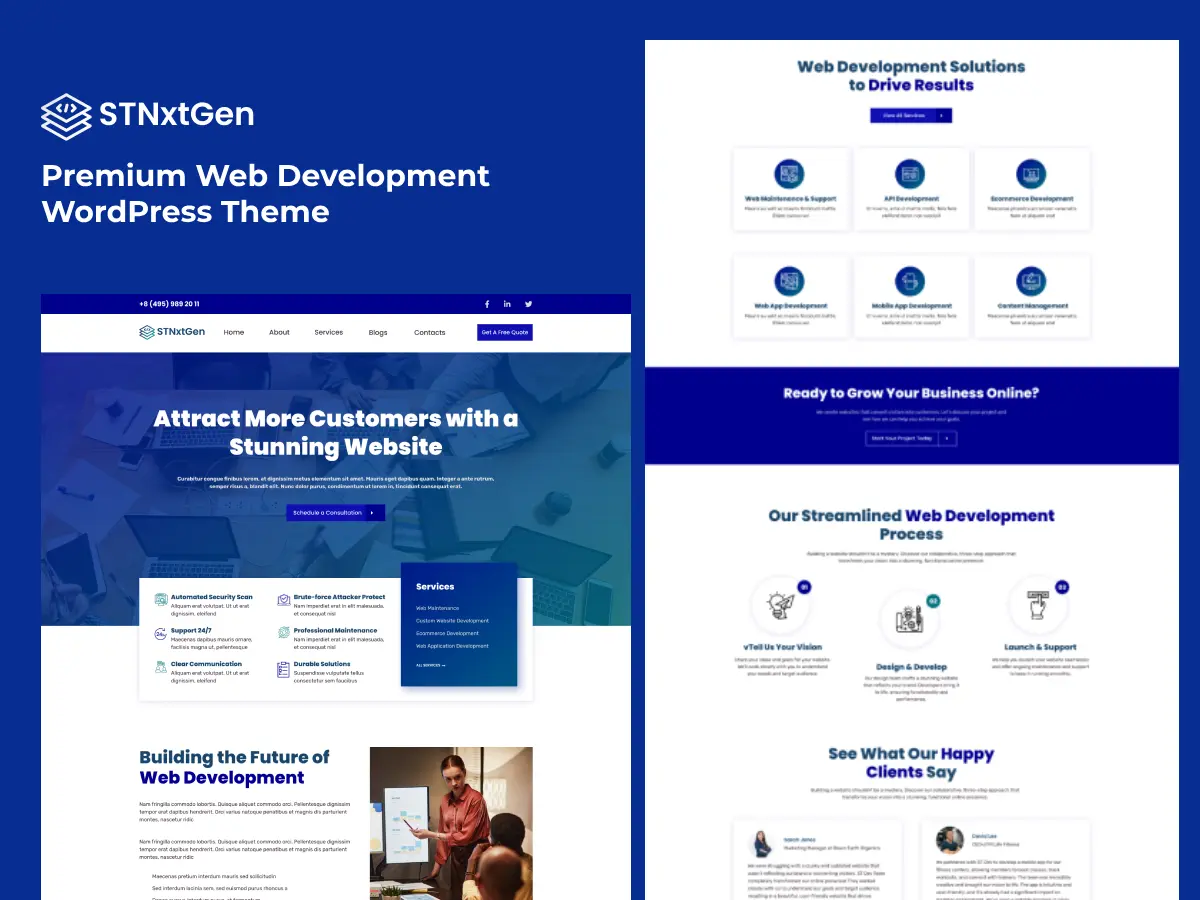Click the 'Web Development Solutions to Drive Results' heading
1200x900 pixels.
pyautogui.click(x=911, y=76)
